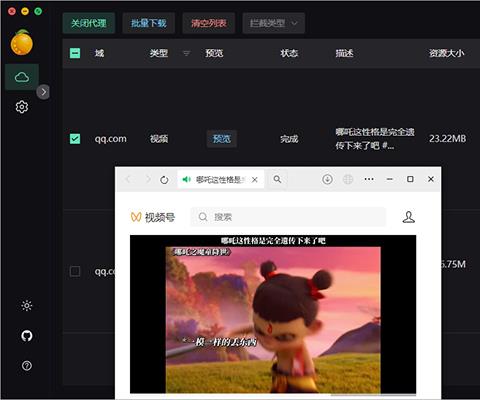Click the refresh icon in the preview browser
This screenshot has height=400, width=480.
[x=164, y=180]
